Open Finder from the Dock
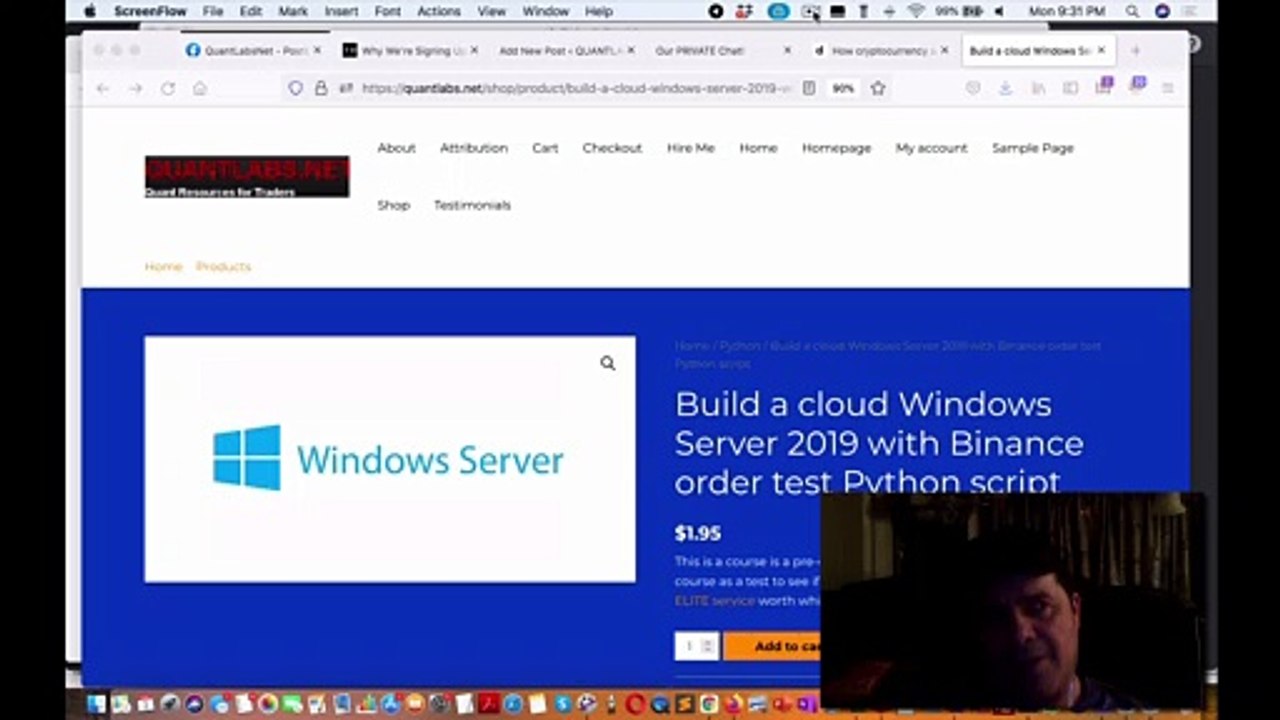The height and width of the screenshot is (720, 1280). (x=96, y=705)
